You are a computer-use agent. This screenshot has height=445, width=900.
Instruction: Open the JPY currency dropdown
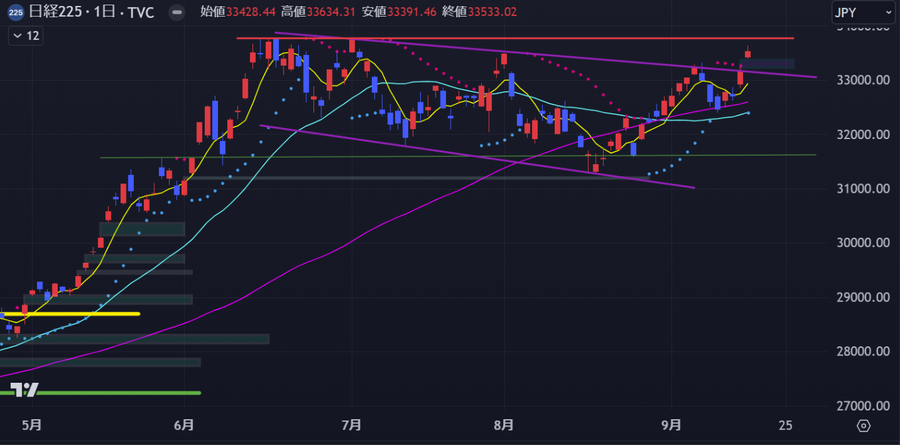point(862,12)
